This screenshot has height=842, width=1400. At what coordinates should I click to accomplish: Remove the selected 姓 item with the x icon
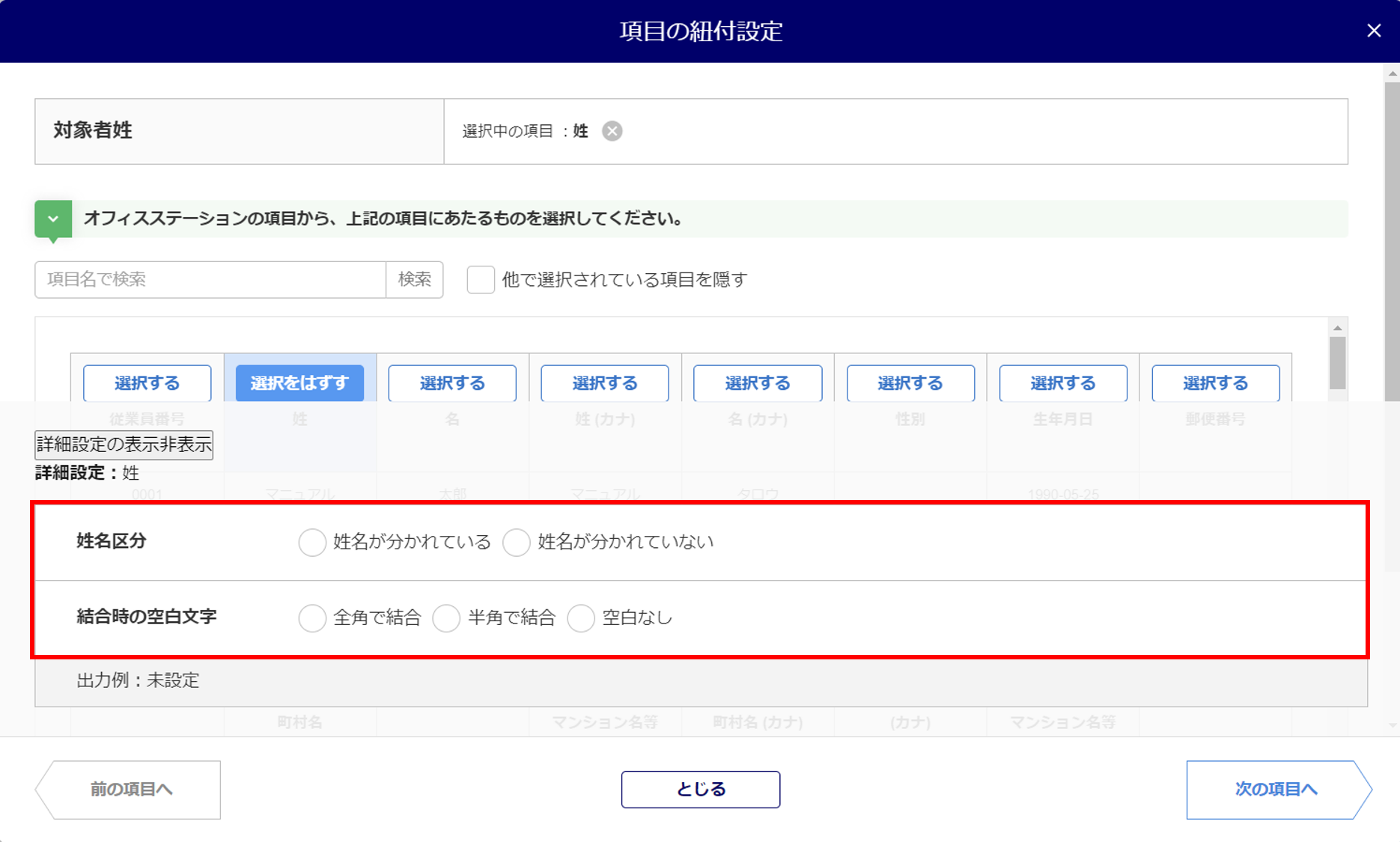click(612, 131)
